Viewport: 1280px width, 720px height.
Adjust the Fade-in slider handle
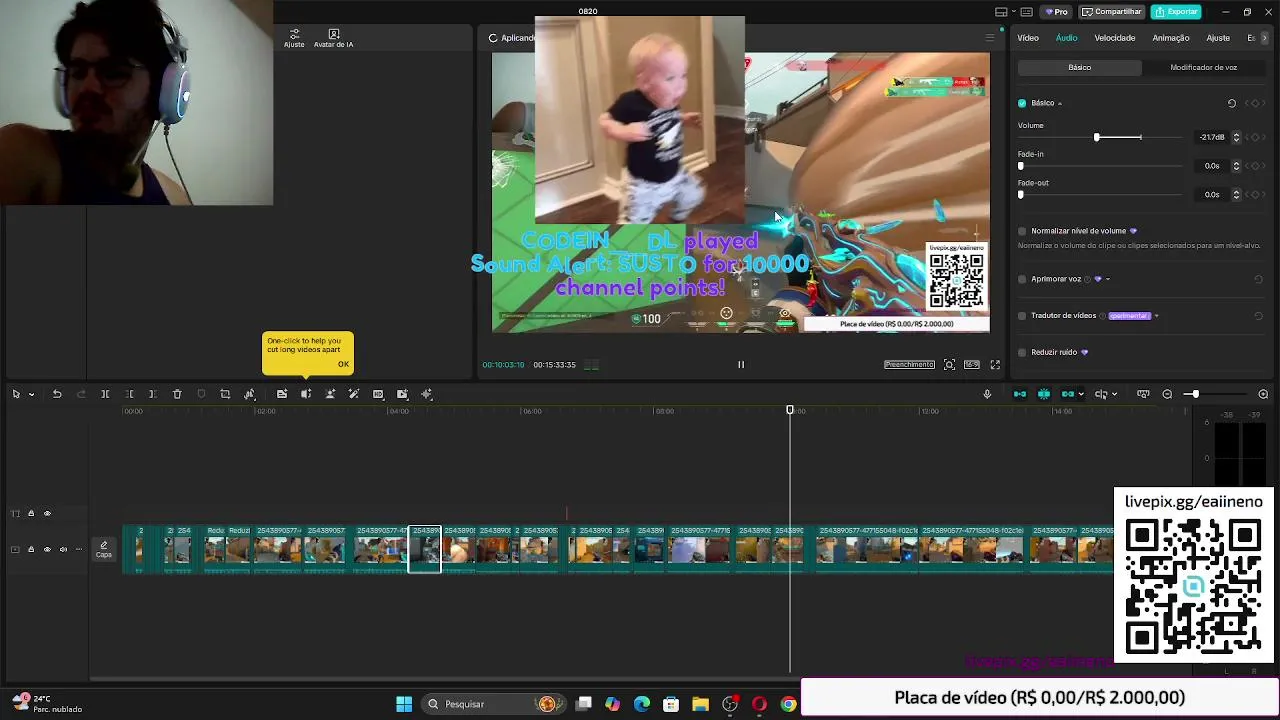pos(1021,166)
